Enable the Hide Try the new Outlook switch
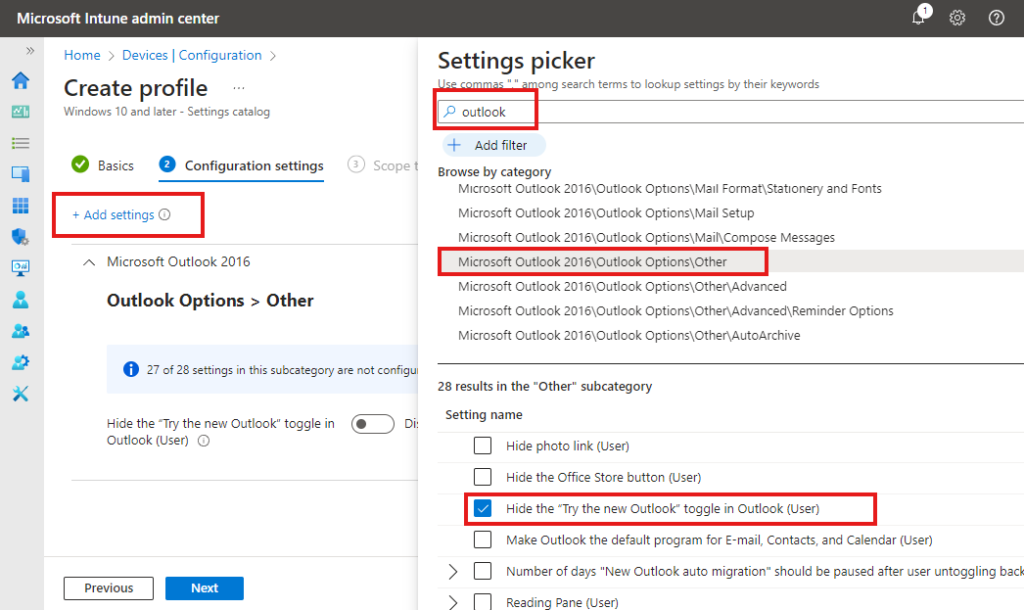The width and height of the screenshot is (1024, 610). [x=373, y=424]
